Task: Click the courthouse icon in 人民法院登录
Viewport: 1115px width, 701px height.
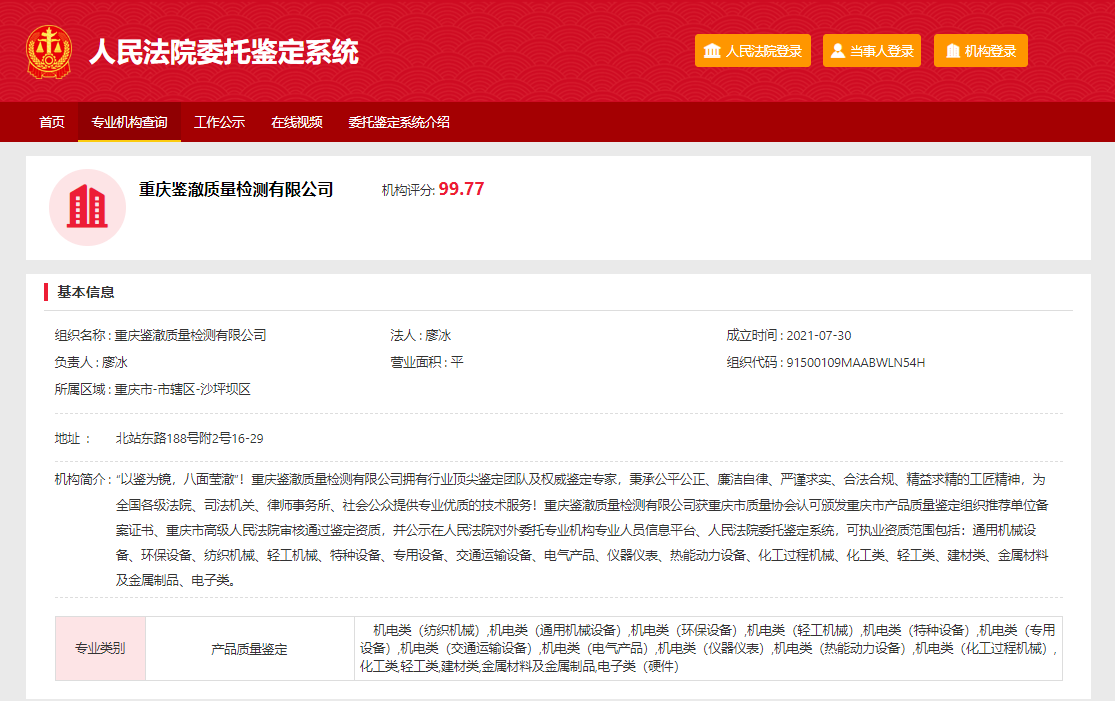Action: point(712,51)
